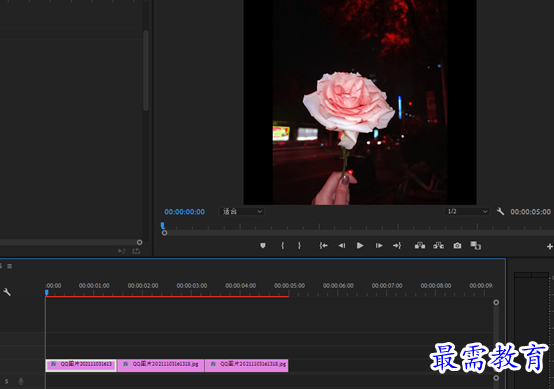Click the fx badge on the middle clip
The height and width of the screenshot is (389, 554).
(x=126, y=364)
